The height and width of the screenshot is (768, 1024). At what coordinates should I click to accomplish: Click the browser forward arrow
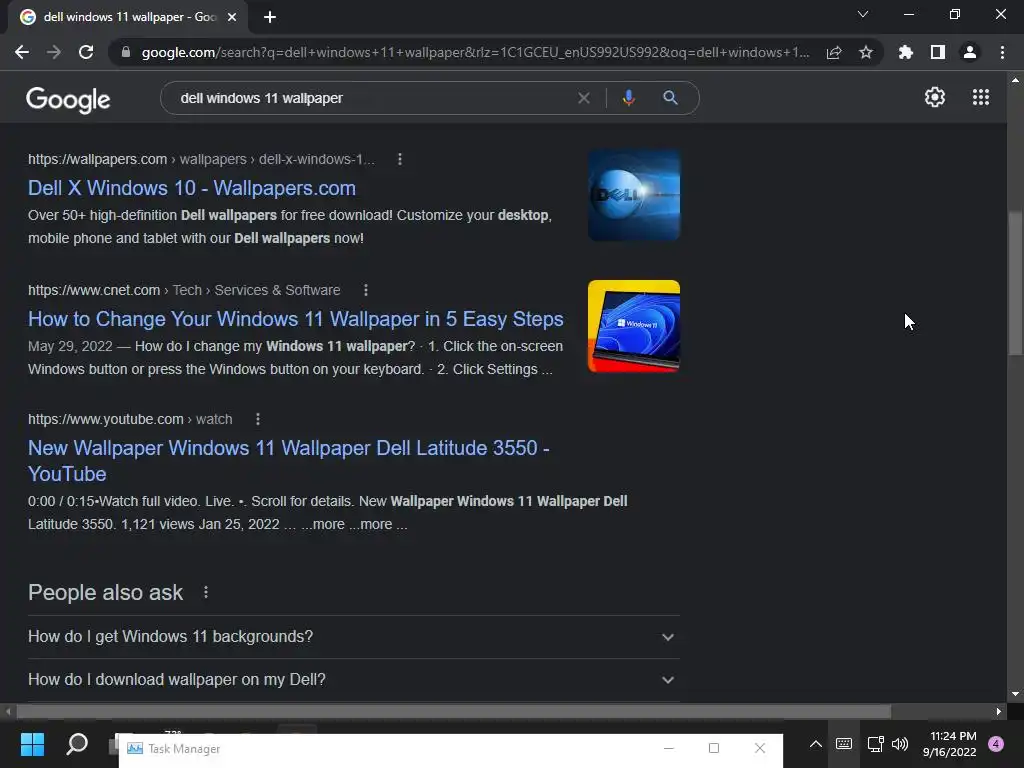54,52
